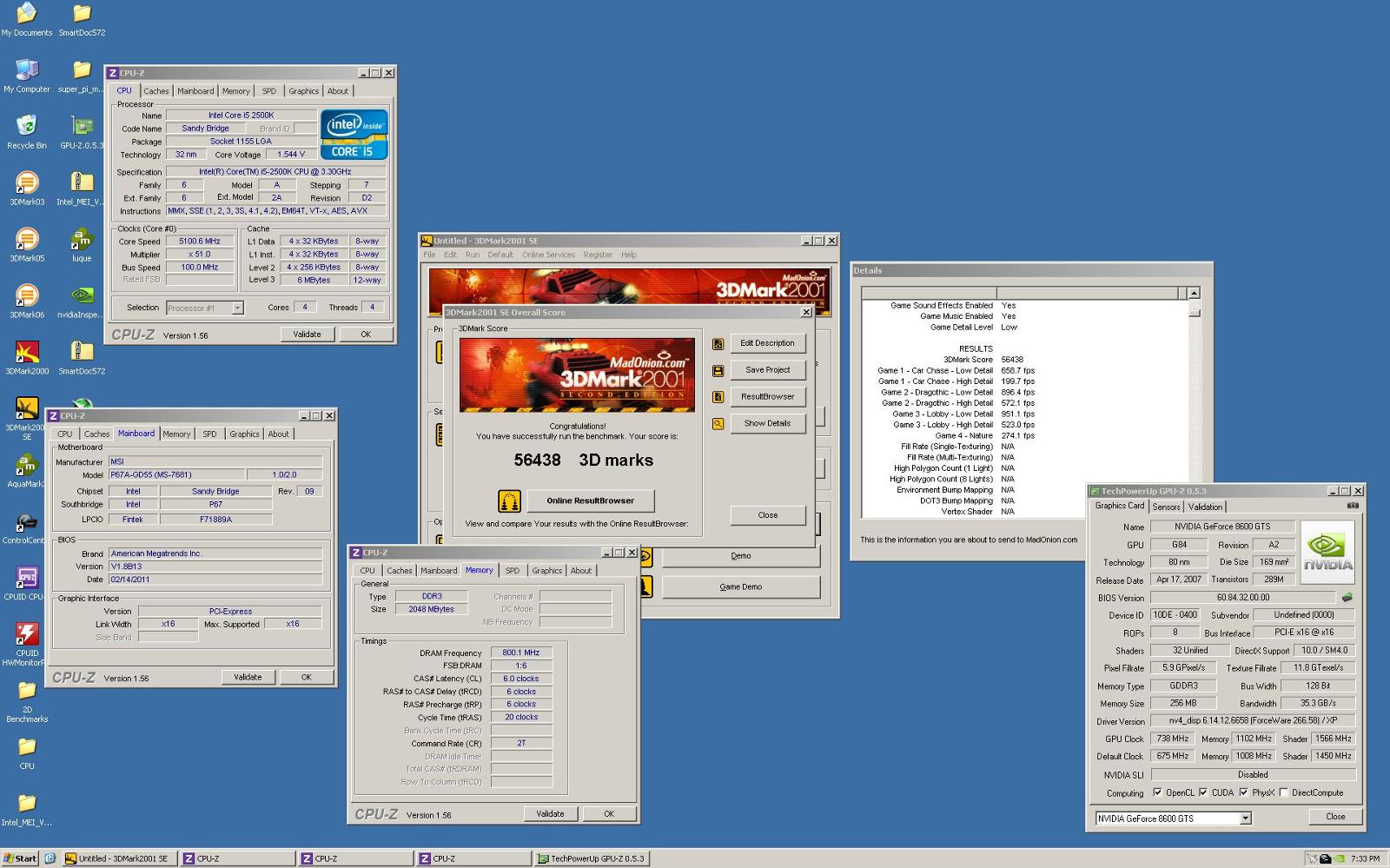
Task: Click the Untitled - 3DMark2001 SE taskbar button
Action: pyautogui.click(x=118, y=858)
